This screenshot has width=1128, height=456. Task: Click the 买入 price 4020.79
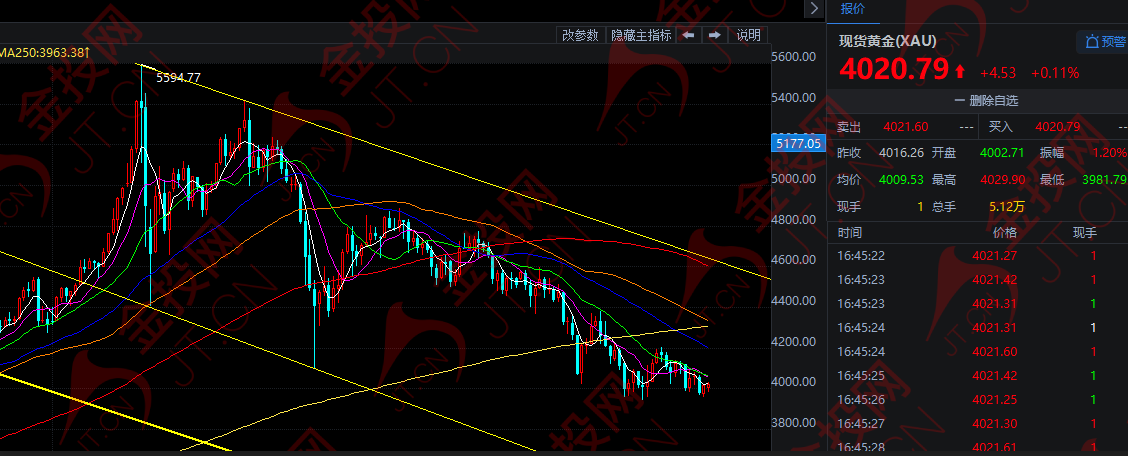[1058, 127]
